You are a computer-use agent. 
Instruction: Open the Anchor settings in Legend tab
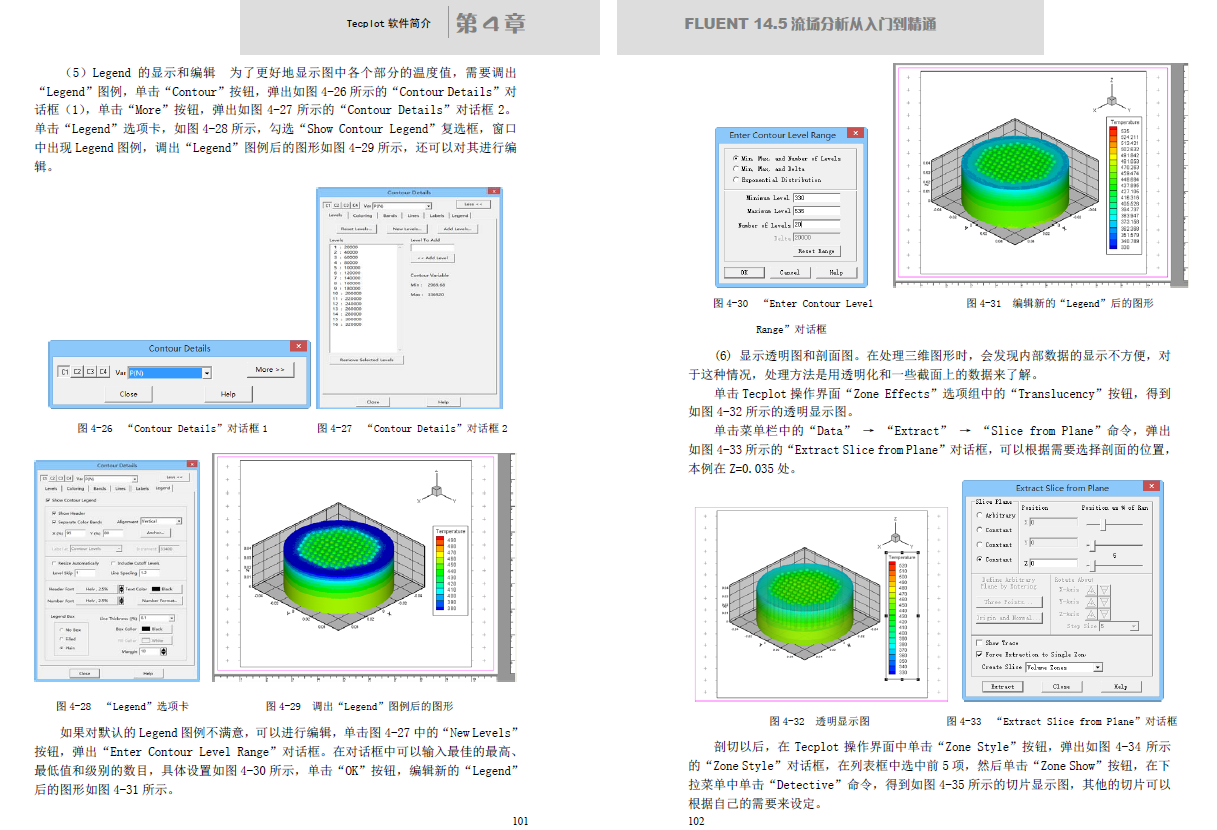point(156,533)
